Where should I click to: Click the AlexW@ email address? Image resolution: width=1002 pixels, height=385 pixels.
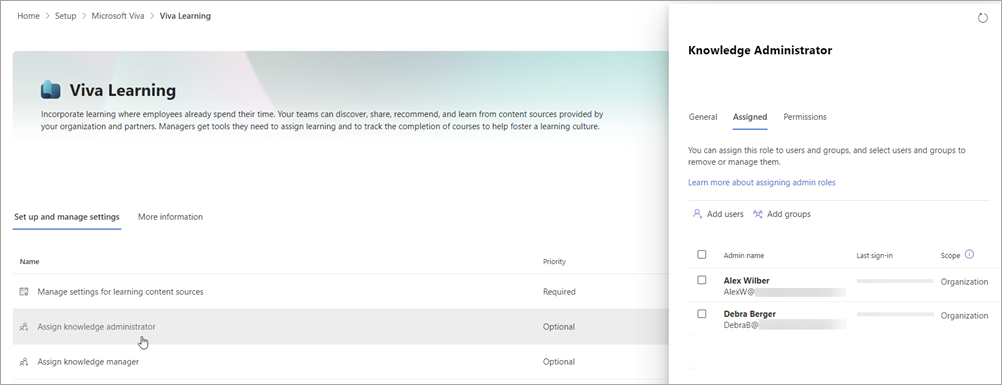(785, 292)
